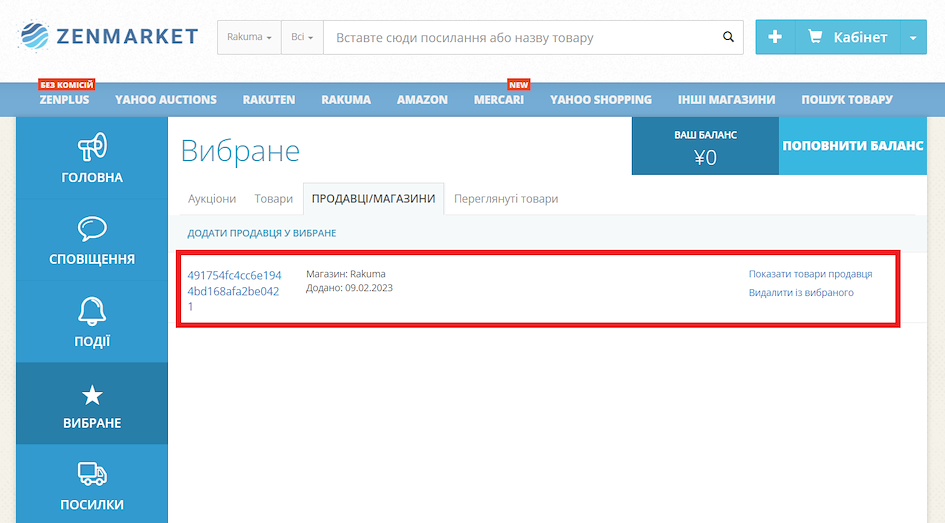The width and height of the screenshot is (945, 523).
Task: Click ДОДАТИ ПРОДАВЦЯ У ВИБРАНЕ link
Action: coord(262,233)
